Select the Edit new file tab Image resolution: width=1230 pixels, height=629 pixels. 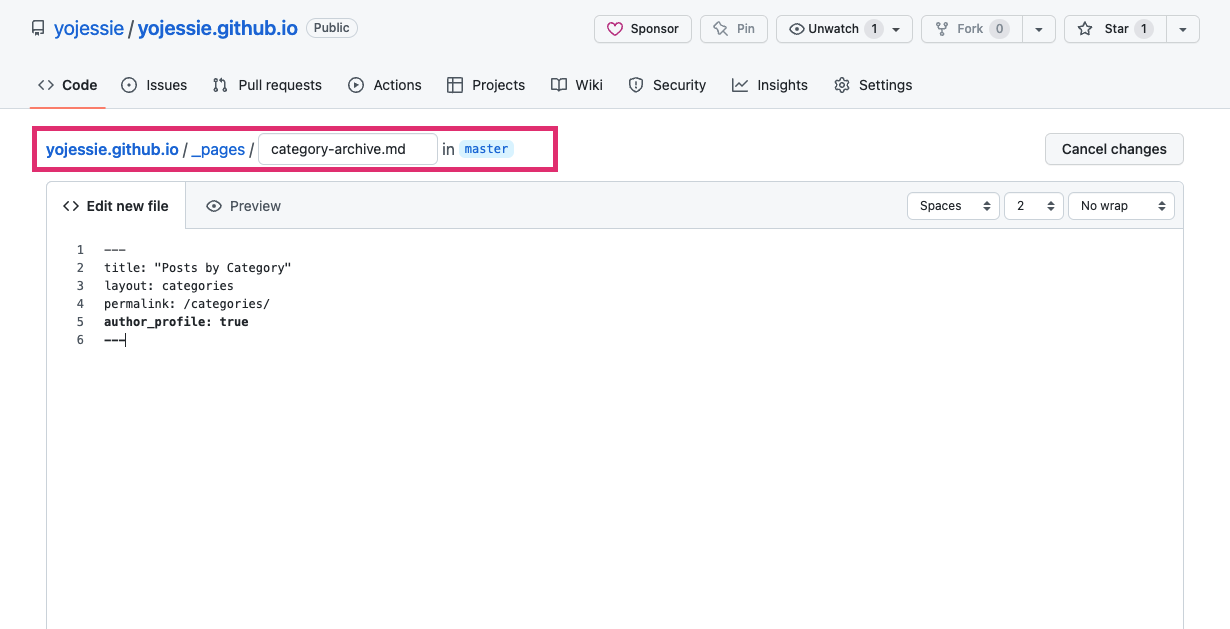[116, 206]
